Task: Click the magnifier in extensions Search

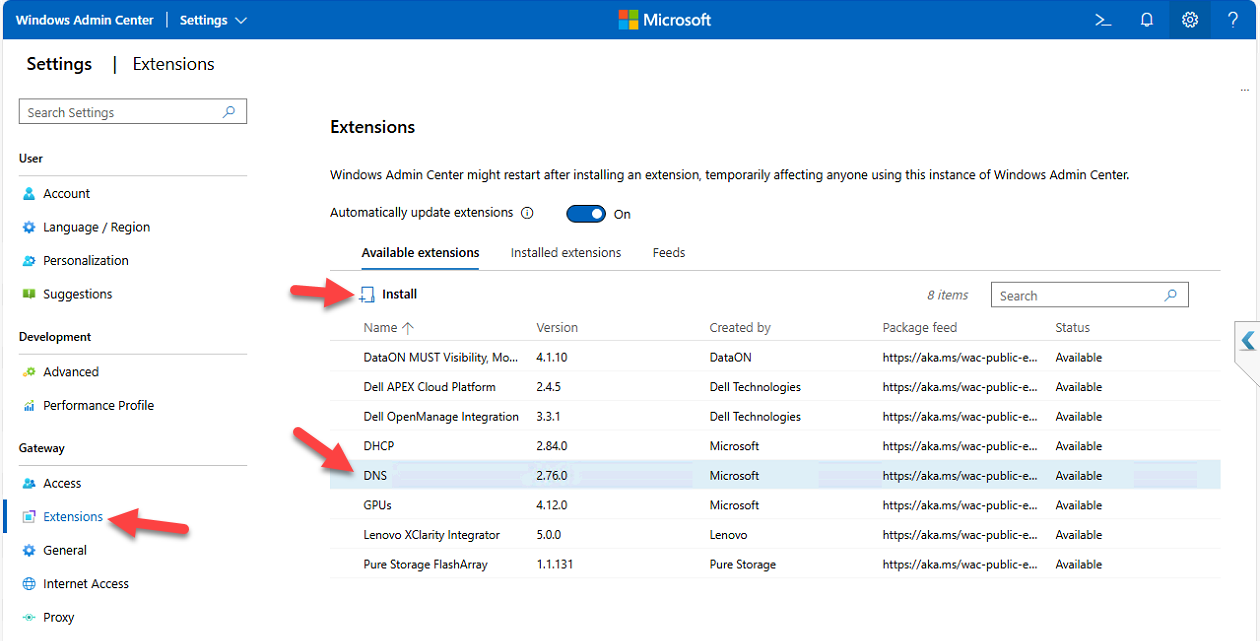Action: [x=1171, y=295]
